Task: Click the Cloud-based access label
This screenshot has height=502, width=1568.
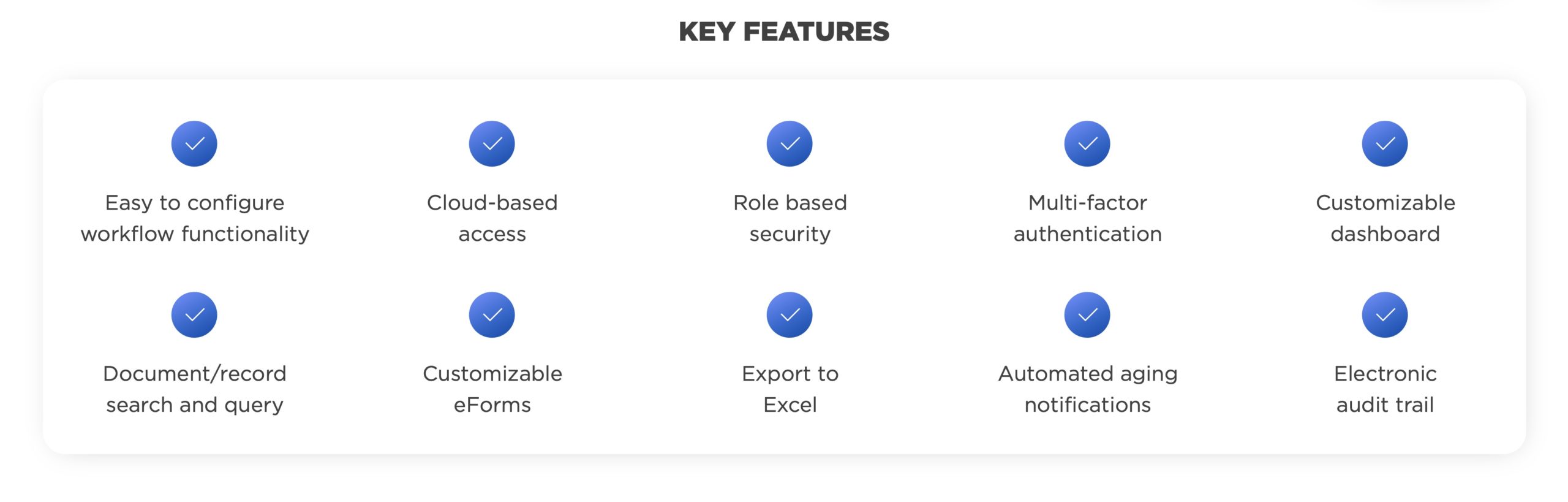Action: coord(492,218)
